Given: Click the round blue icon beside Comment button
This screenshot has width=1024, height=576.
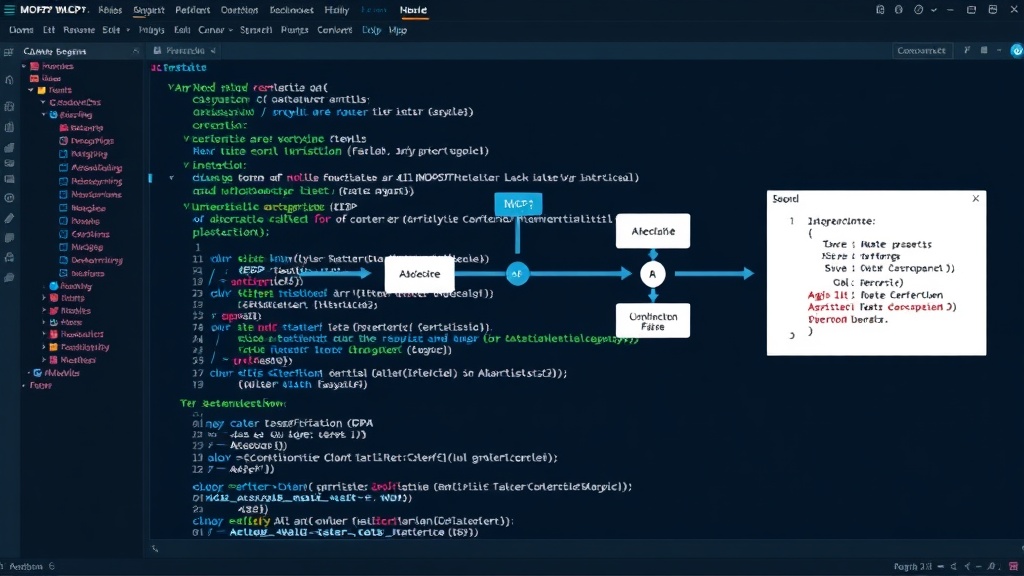Looking at the screenshot, I should pyautogui.click(x=1016, y=50).
